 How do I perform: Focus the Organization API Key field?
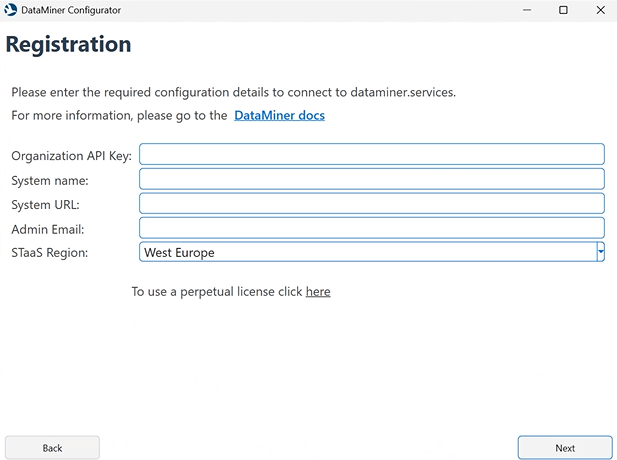(x=372, y=154)
